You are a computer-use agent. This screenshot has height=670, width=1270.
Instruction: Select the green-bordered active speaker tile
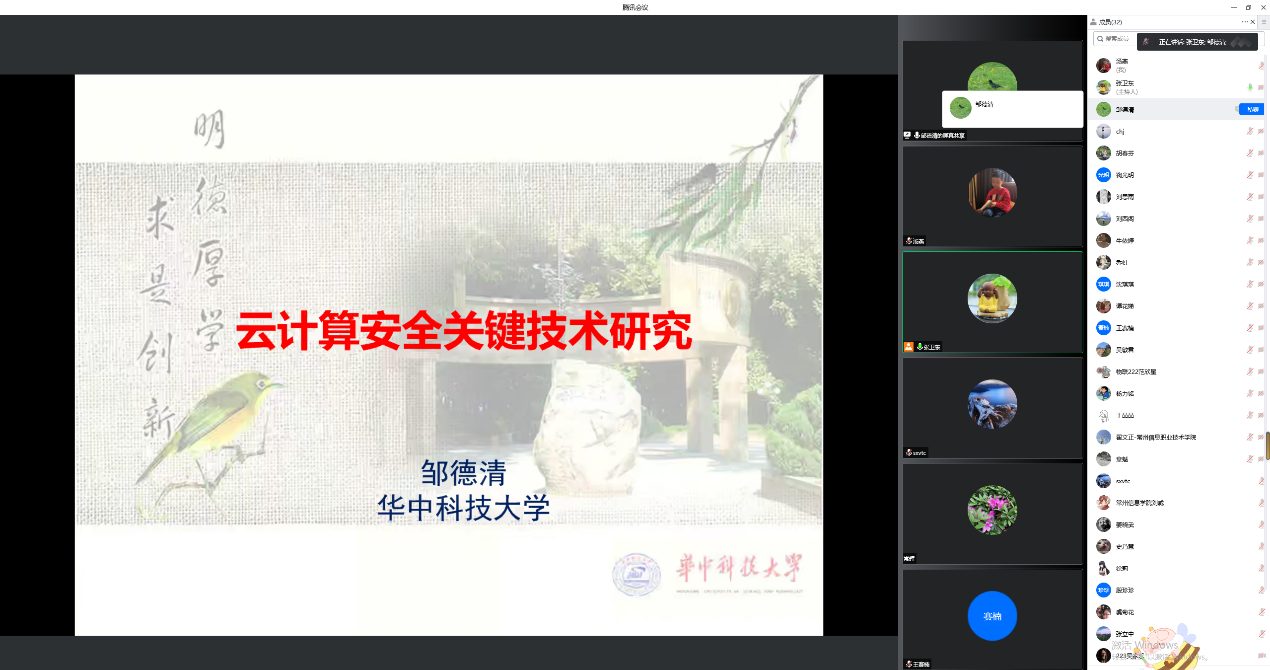click(x=992, y=302)
